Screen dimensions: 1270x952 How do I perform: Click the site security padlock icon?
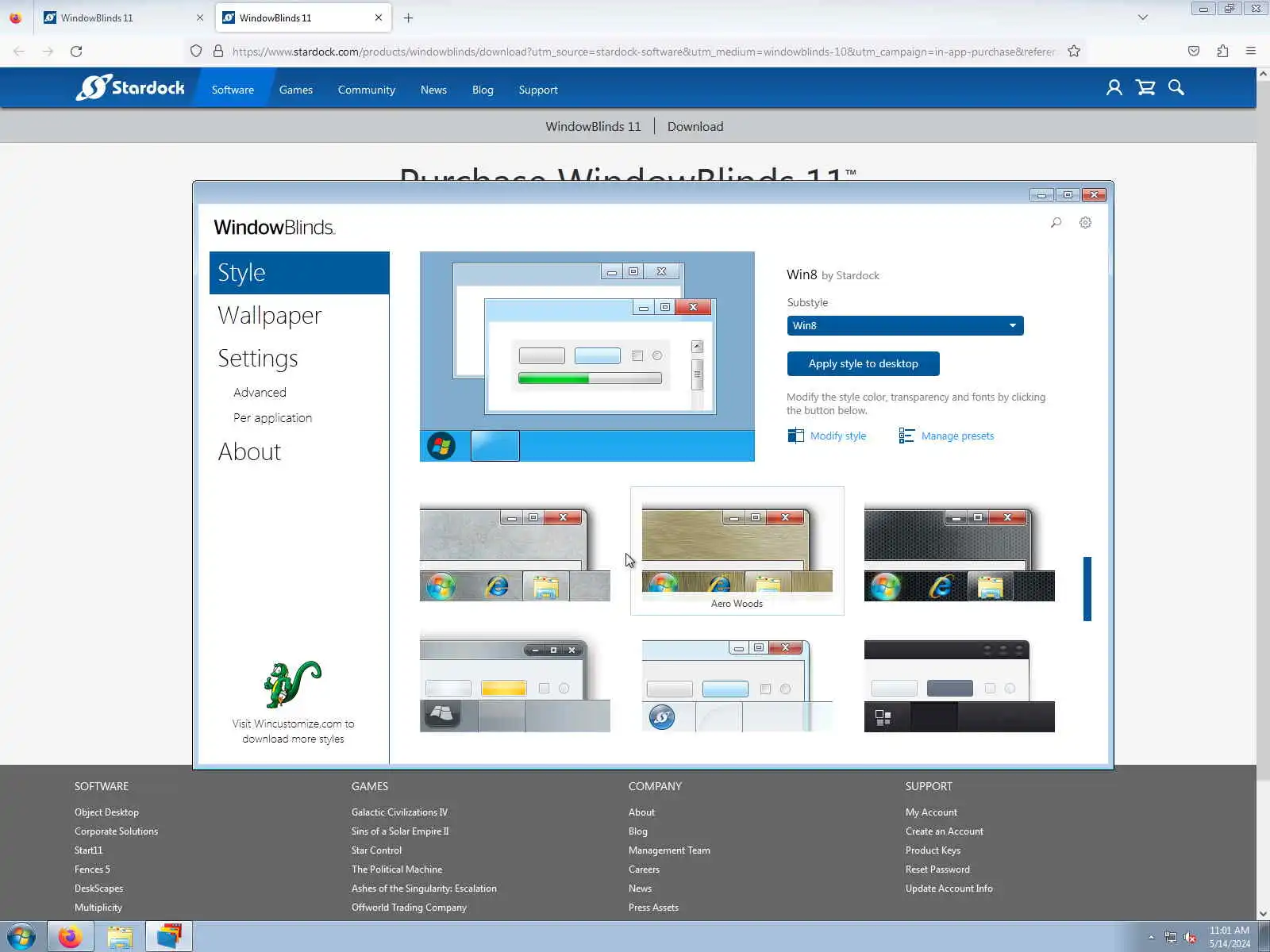click(x=218, y=51)
